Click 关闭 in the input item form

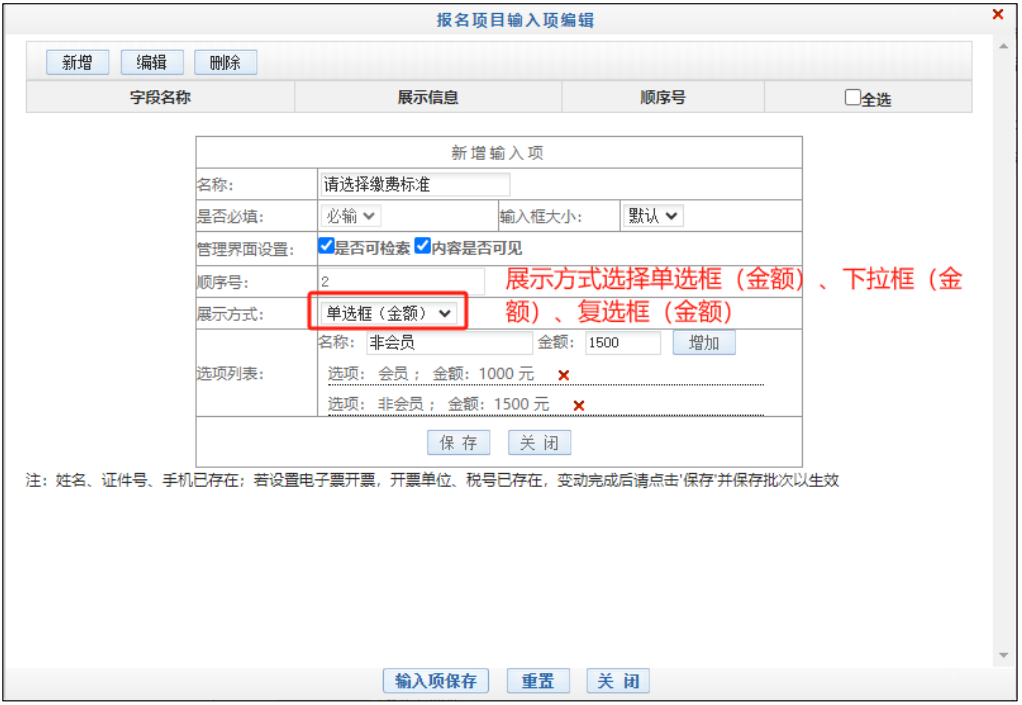[539, 443]
